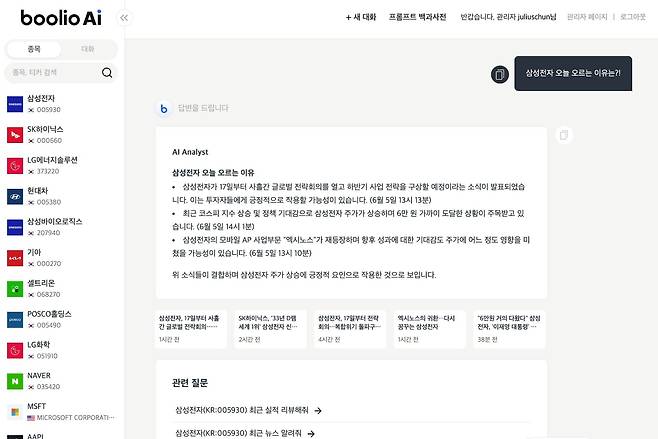Copy the AI answer using copy icon
This screenshot has height=439, width=658.
tap(564, 135)
